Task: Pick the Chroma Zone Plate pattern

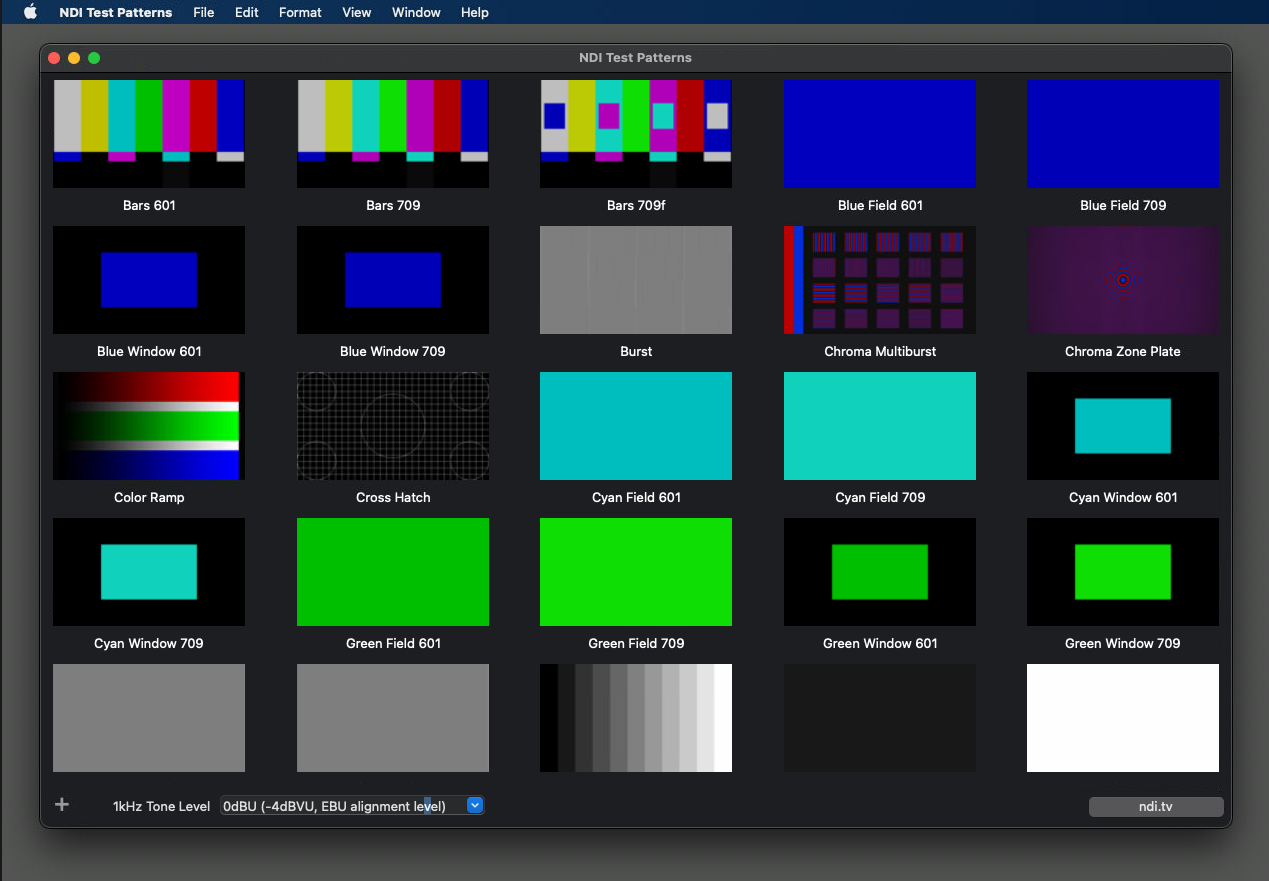Action: [1122, 280]
